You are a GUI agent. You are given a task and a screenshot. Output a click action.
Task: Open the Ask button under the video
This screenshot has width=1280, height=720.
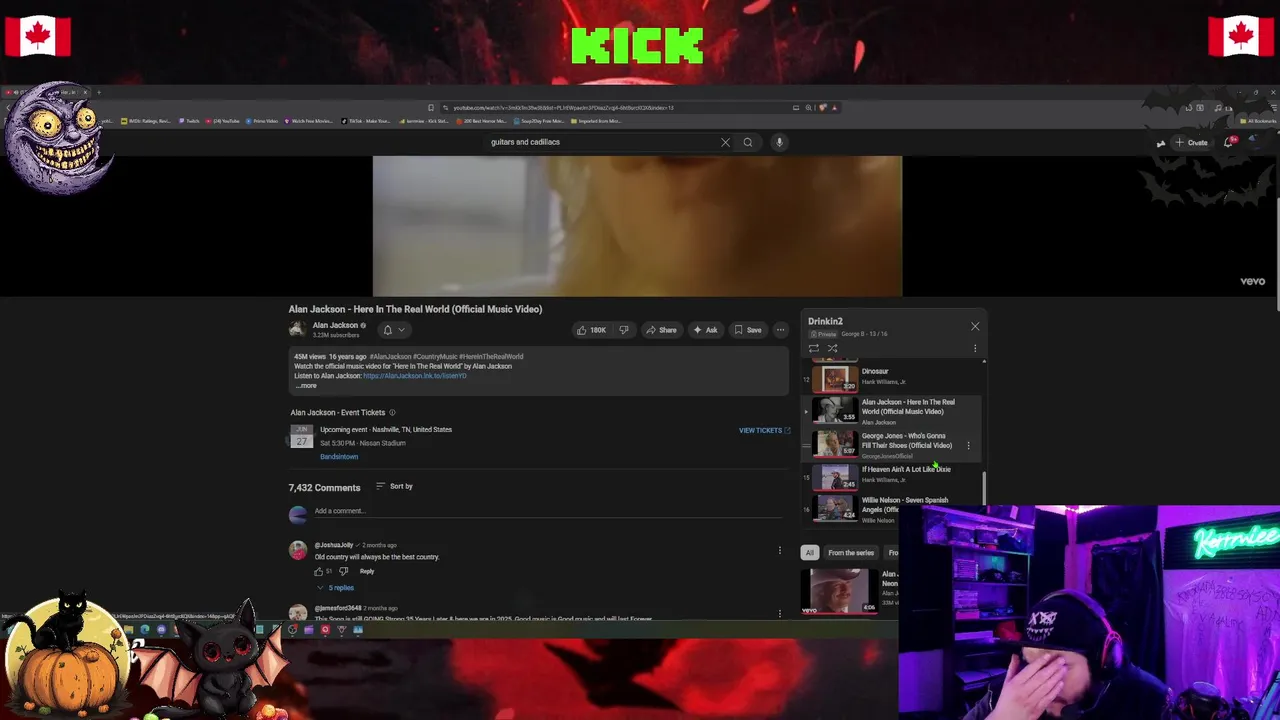pos(705,330)
